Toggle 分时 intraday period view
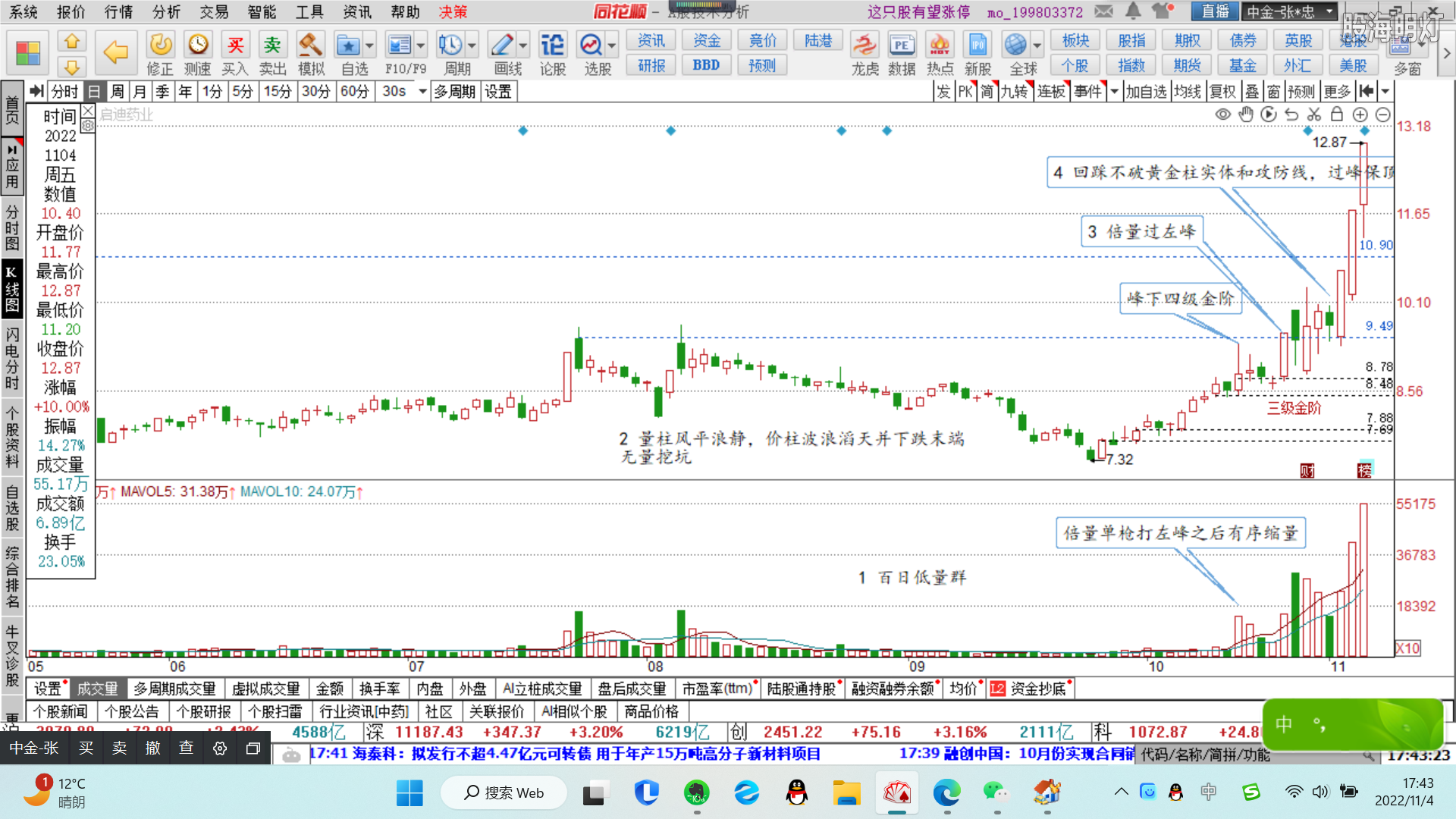1456x819 pixels. pyautogui.click(x=64, y=92)
